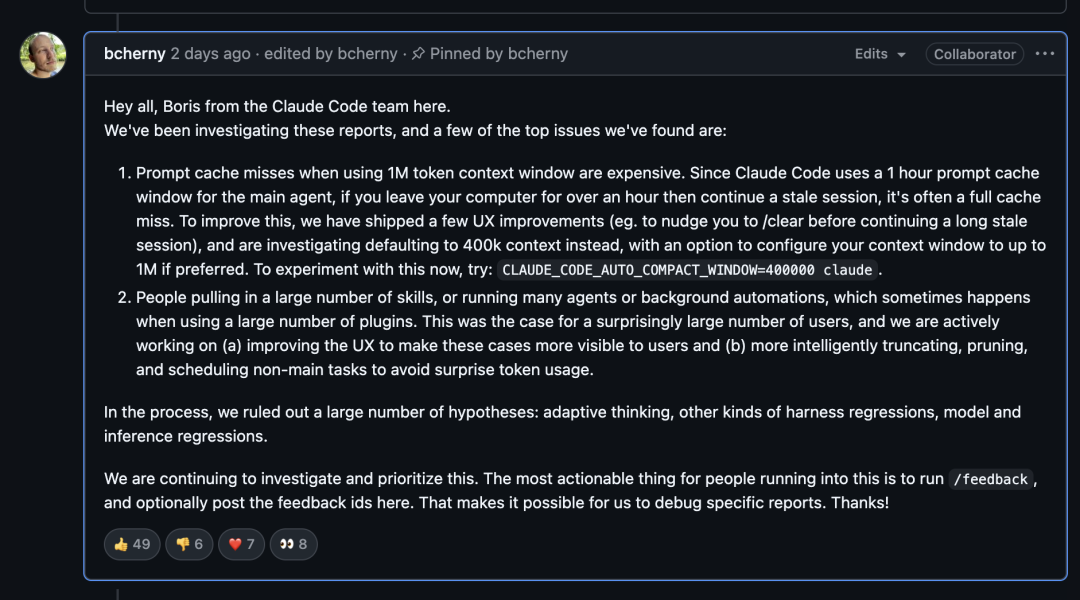1080x600 pixels.
Task: Click the pin icon beside "Pinned by bcherny"
Action: pos(418,54)
